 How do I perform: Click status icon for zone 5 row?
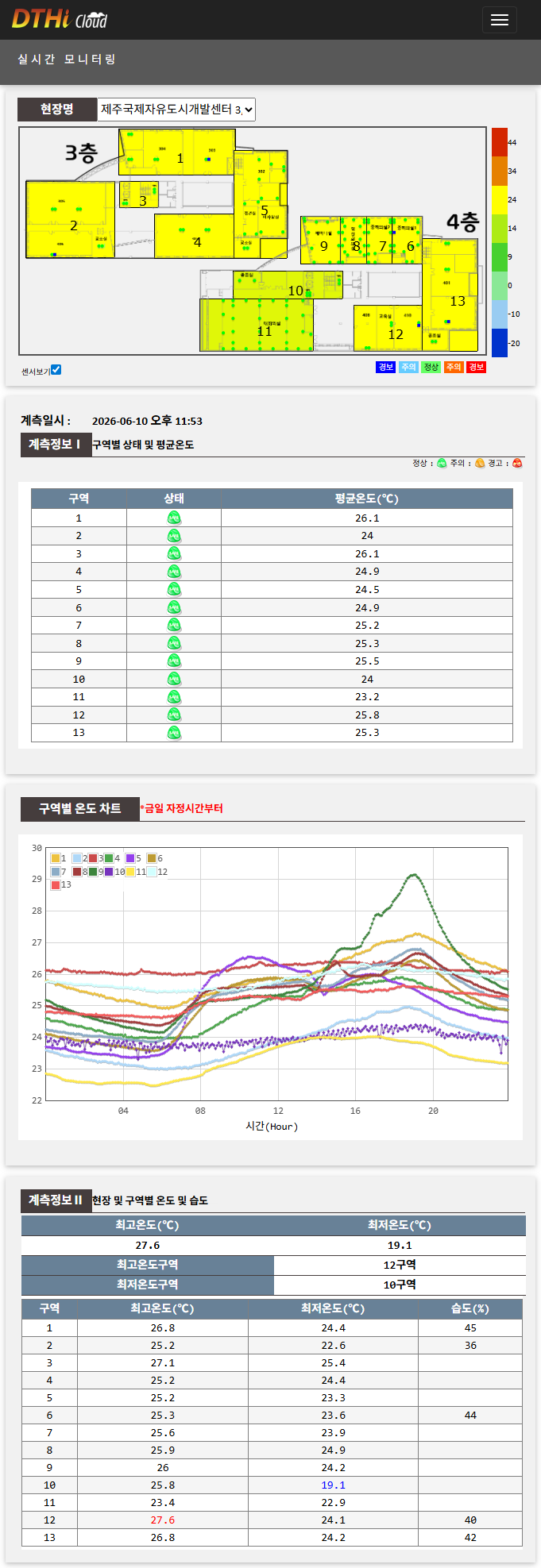(x=174, y=589)
